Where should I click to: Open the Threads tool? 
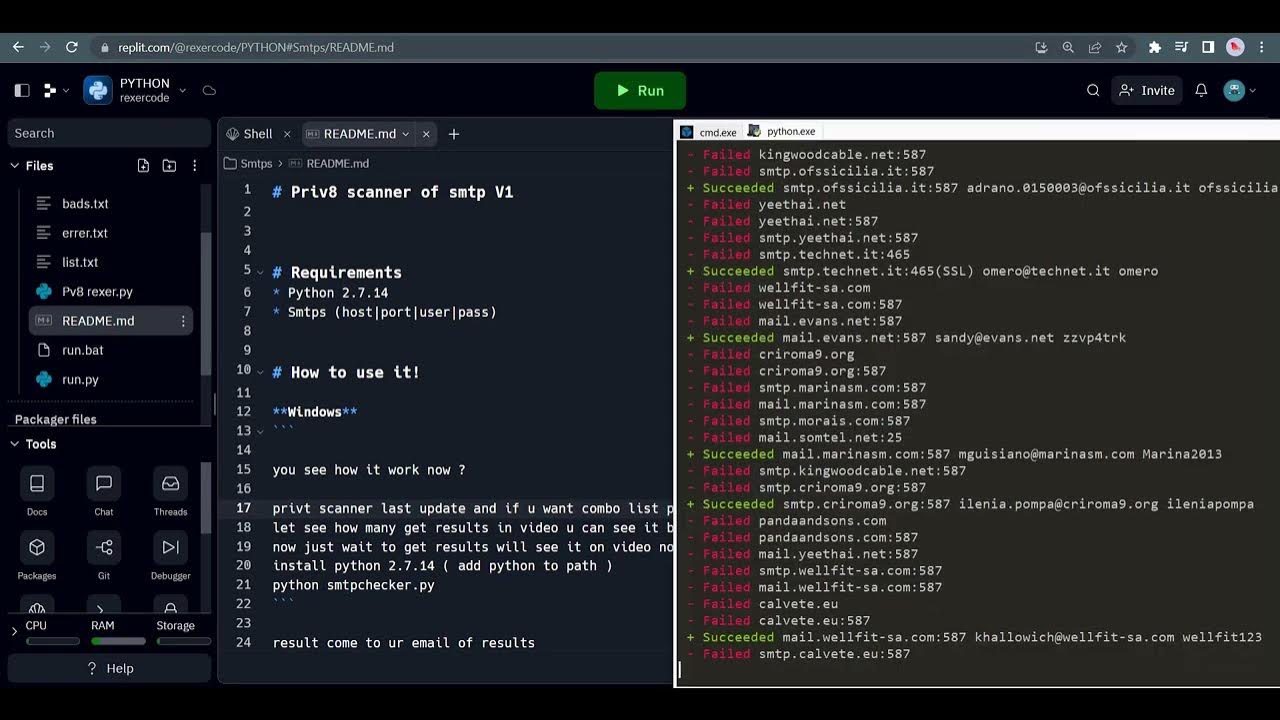point(170,492)
